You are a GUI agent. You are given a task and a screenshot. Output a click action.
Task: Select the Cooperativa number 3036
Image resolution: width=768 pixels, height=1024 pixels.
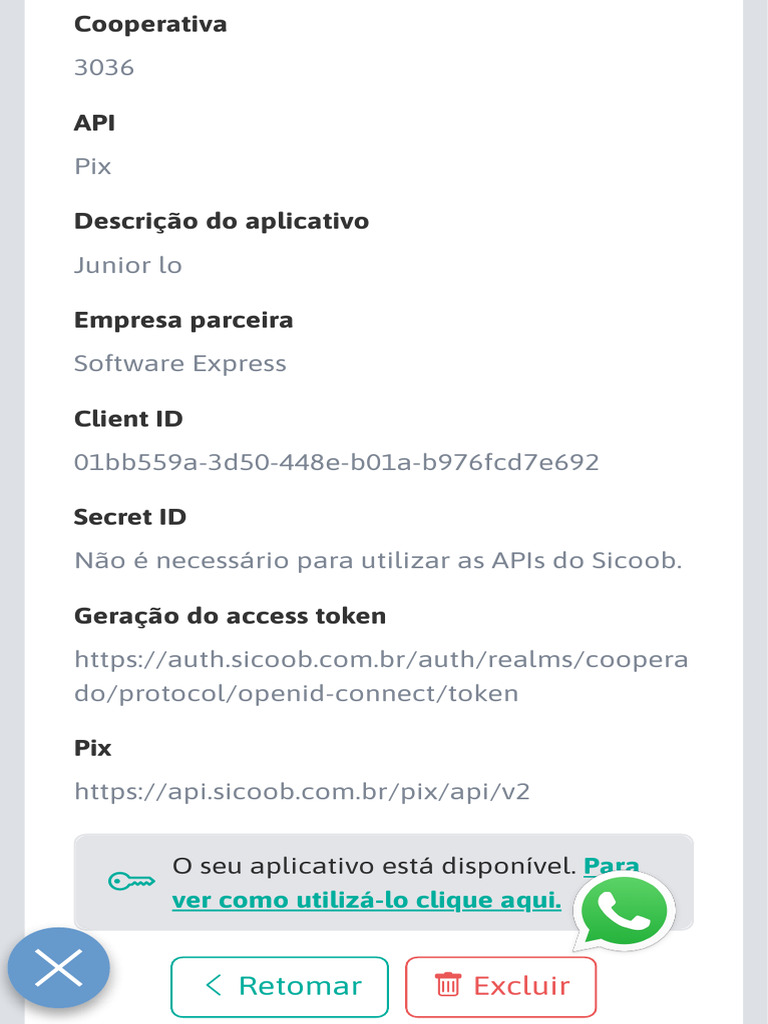coord(104,68)
